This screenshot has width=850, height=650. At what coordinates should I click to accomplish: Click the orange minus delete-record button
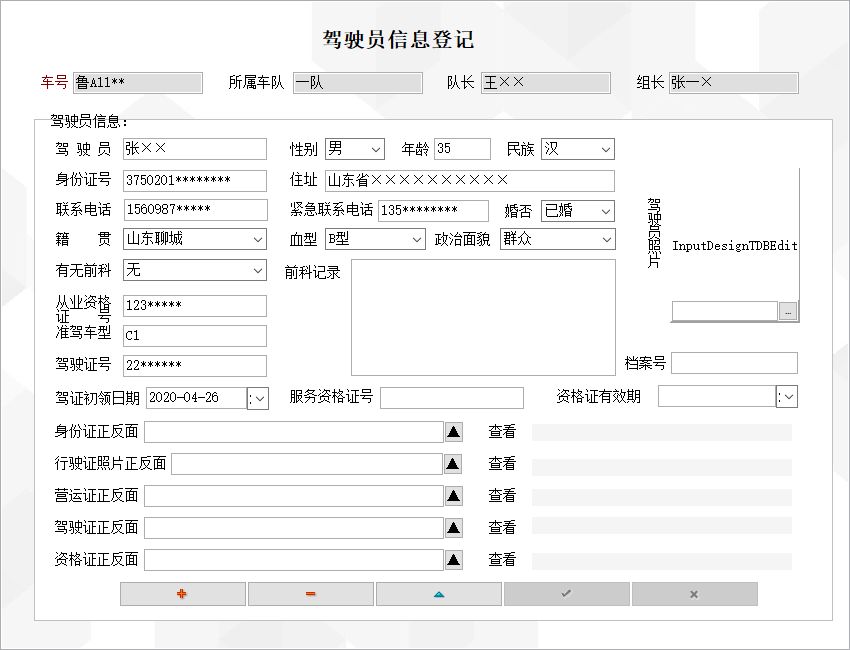point(311,594)
